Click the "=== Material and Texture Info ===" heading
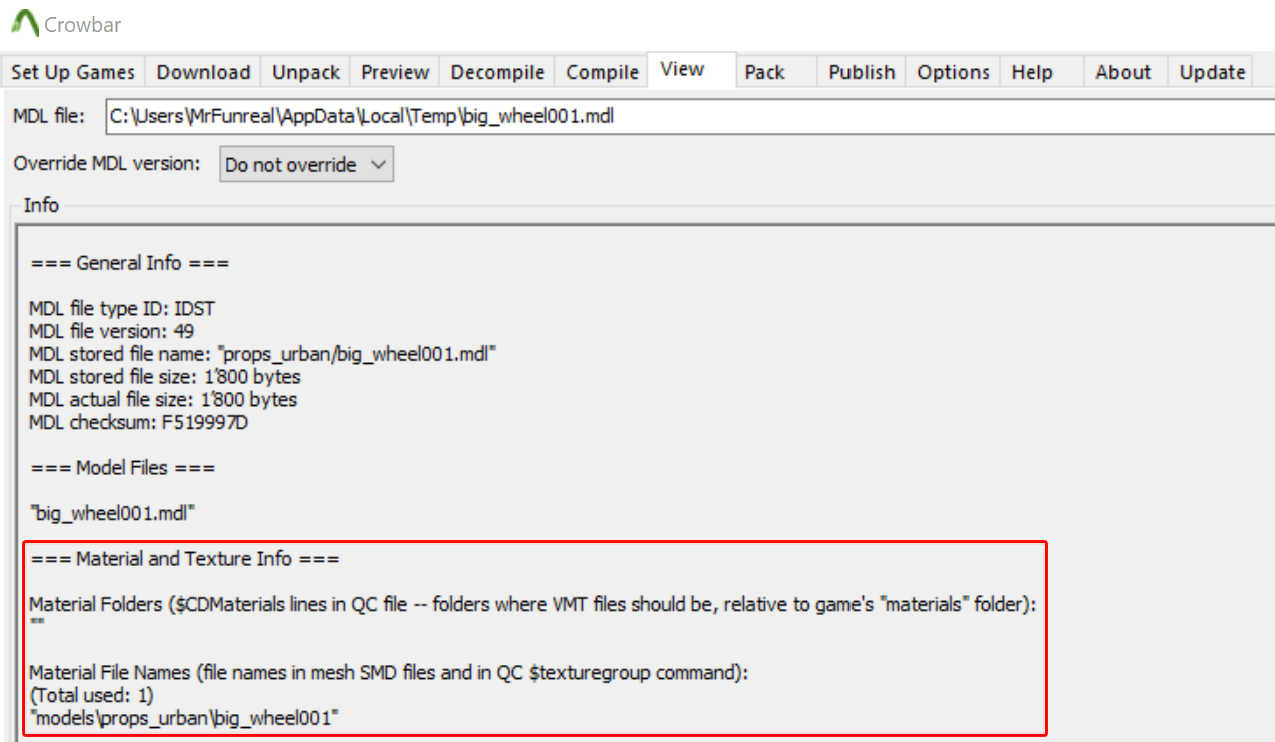This screenshot has height=742, width=1275. (x=185, y=559)
